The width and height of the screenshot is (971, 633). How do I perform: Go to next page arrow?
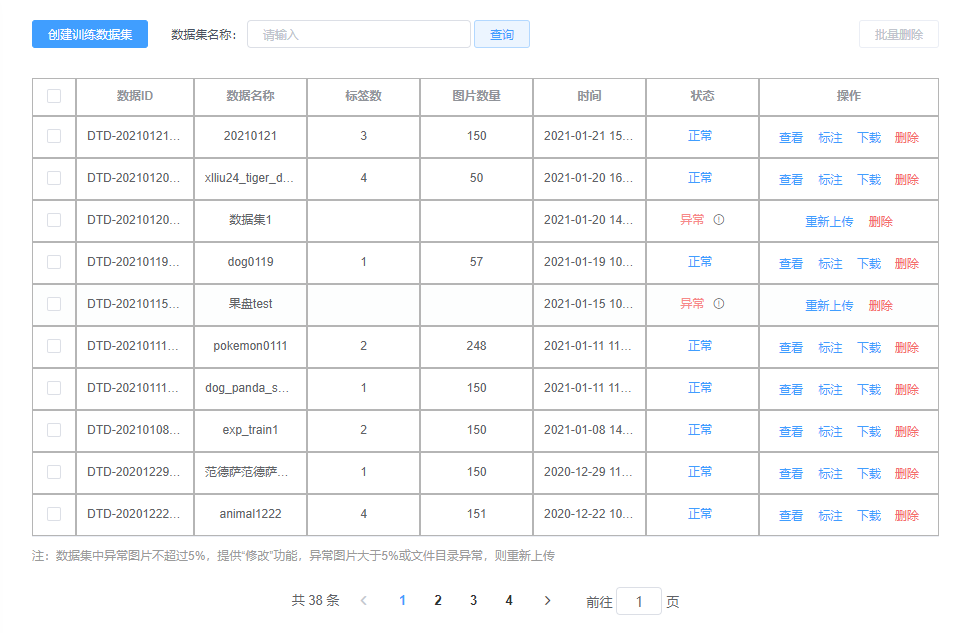(547, 601)
